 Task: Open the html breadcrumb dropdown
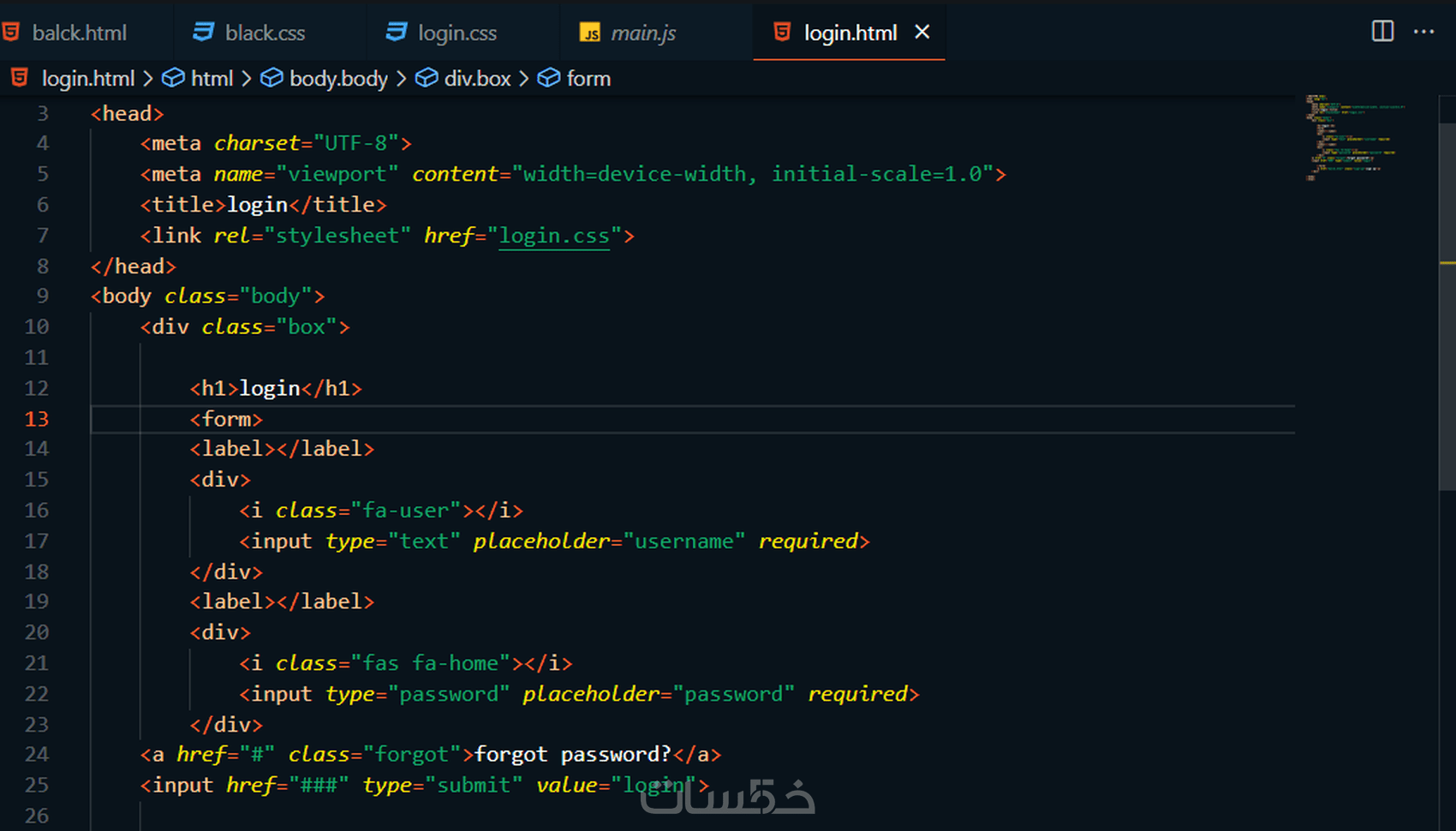coord(212,78)
